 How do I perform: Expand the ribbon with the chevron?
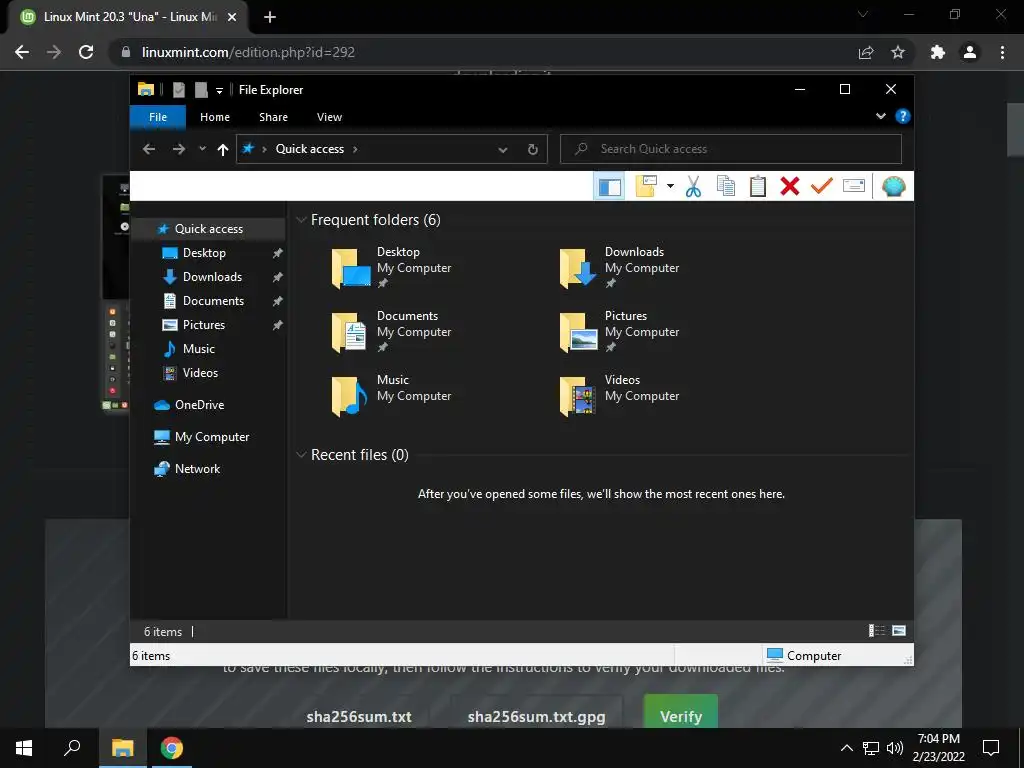tap(880, 116)
